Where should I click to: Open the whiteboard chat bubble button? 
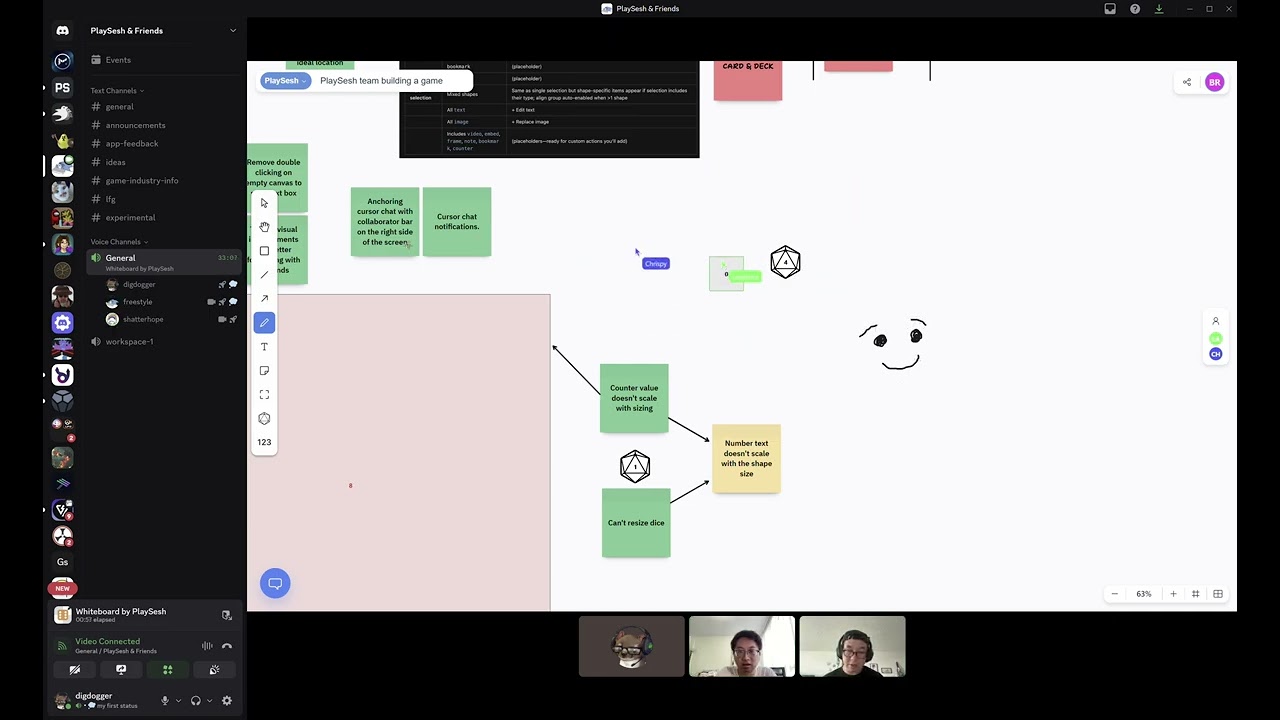pyautogui.click(x=275, y=583)
